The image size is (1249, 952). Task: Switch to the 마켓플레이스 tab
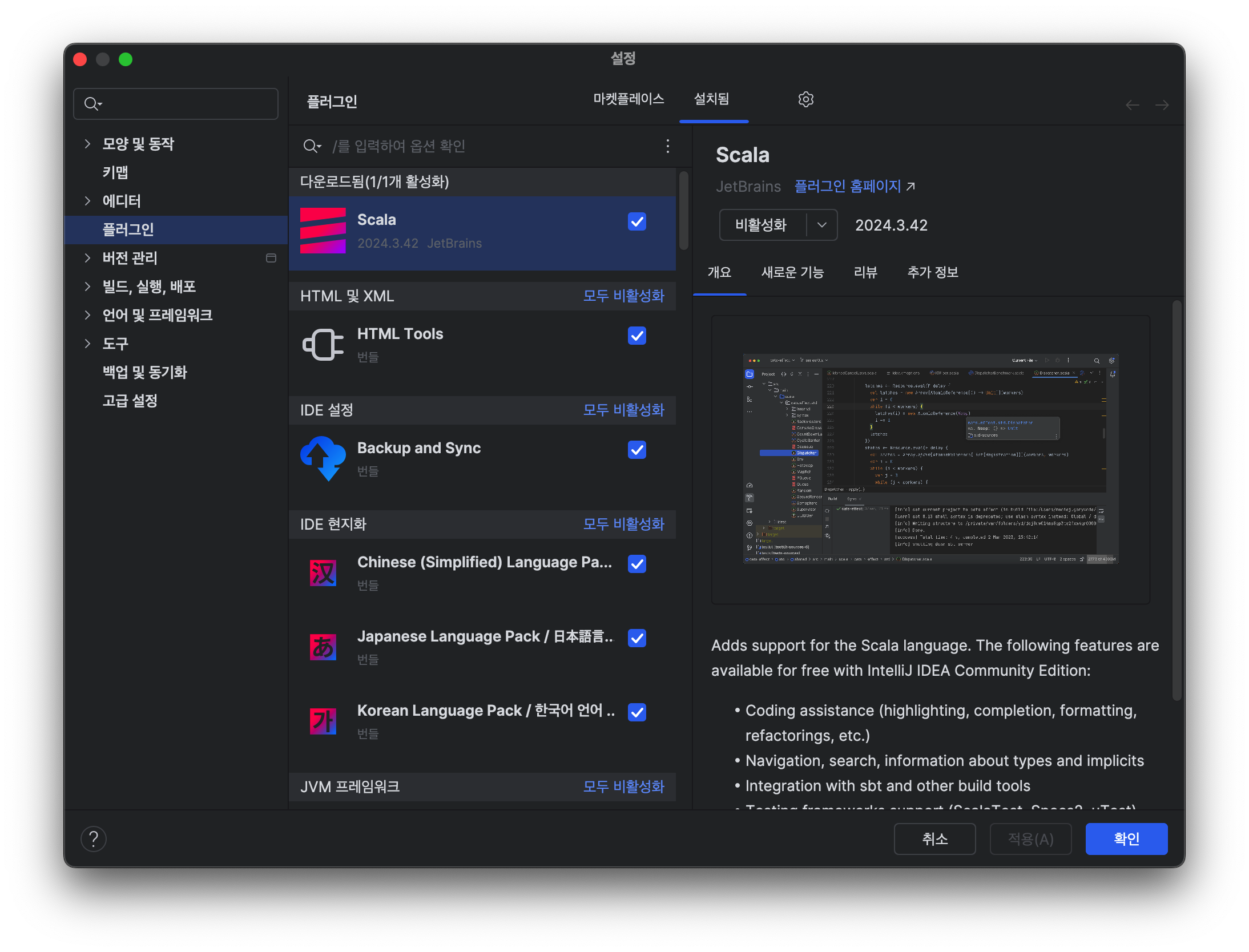tap(628, 99)
